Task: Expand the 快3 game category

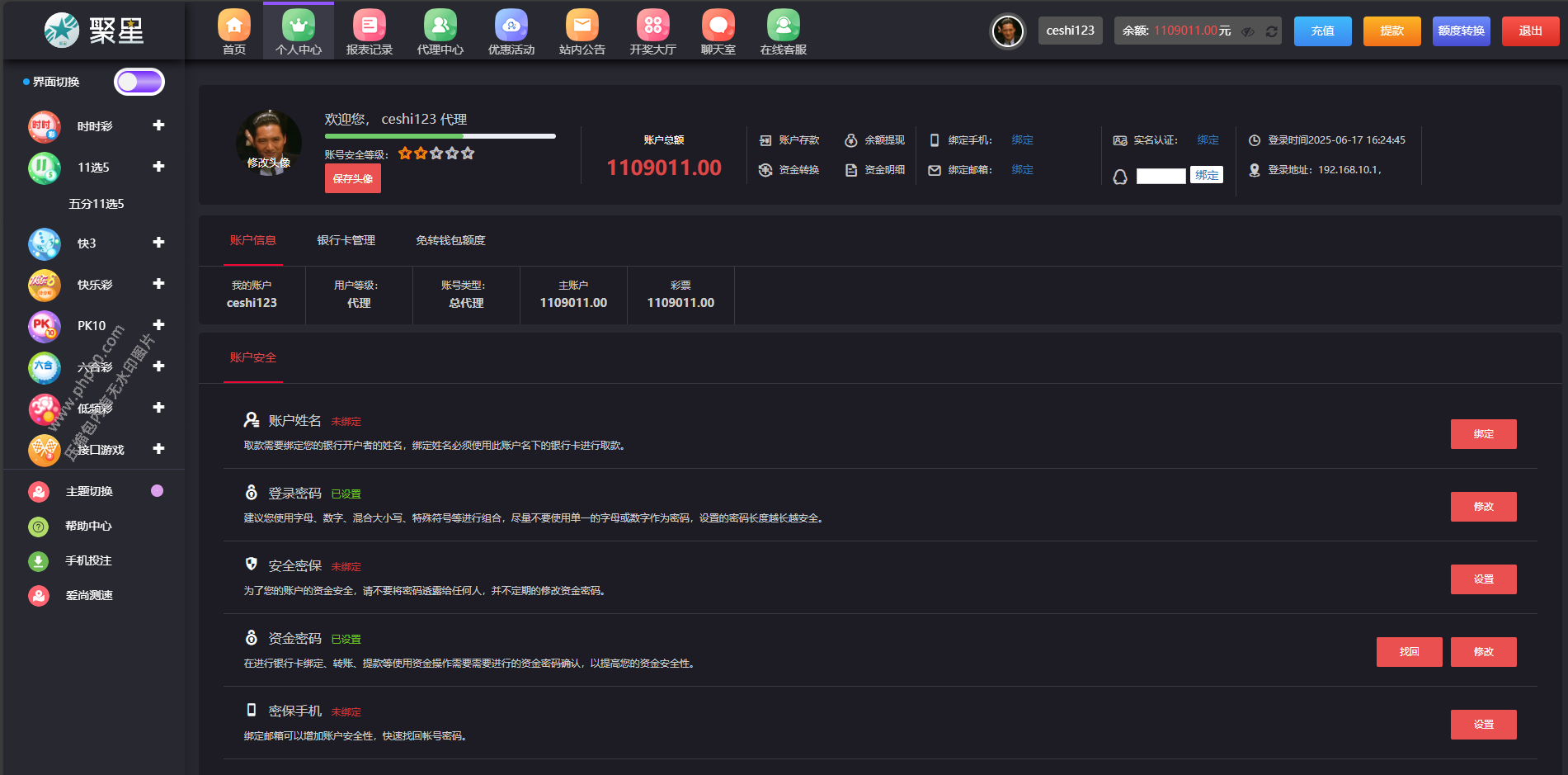Action: [x=158, y=243]
